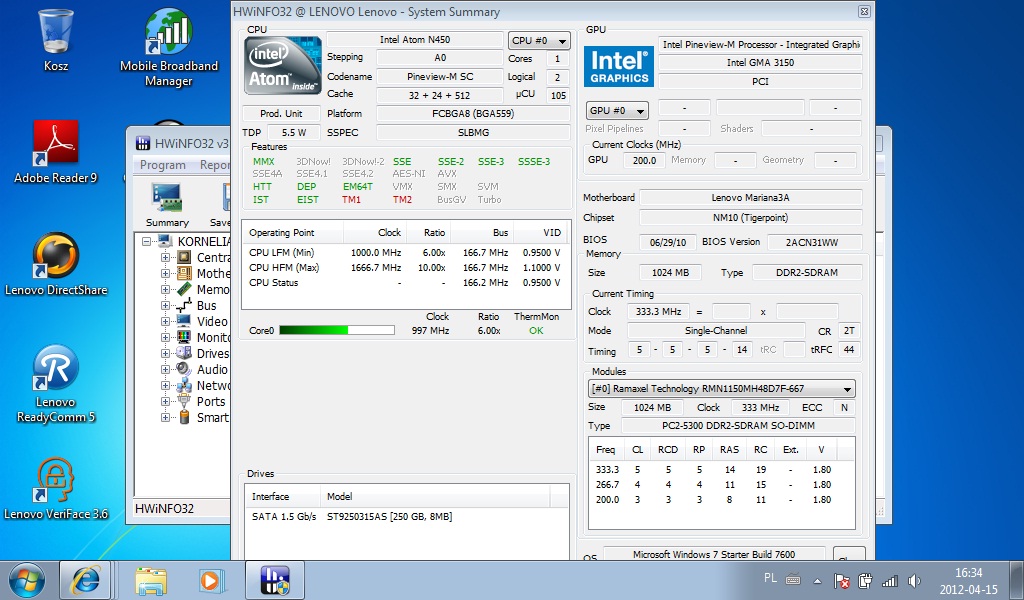This screenshot has width=1024, height=600.
Task: Select the Monitor tree icon
Action: 185,337
